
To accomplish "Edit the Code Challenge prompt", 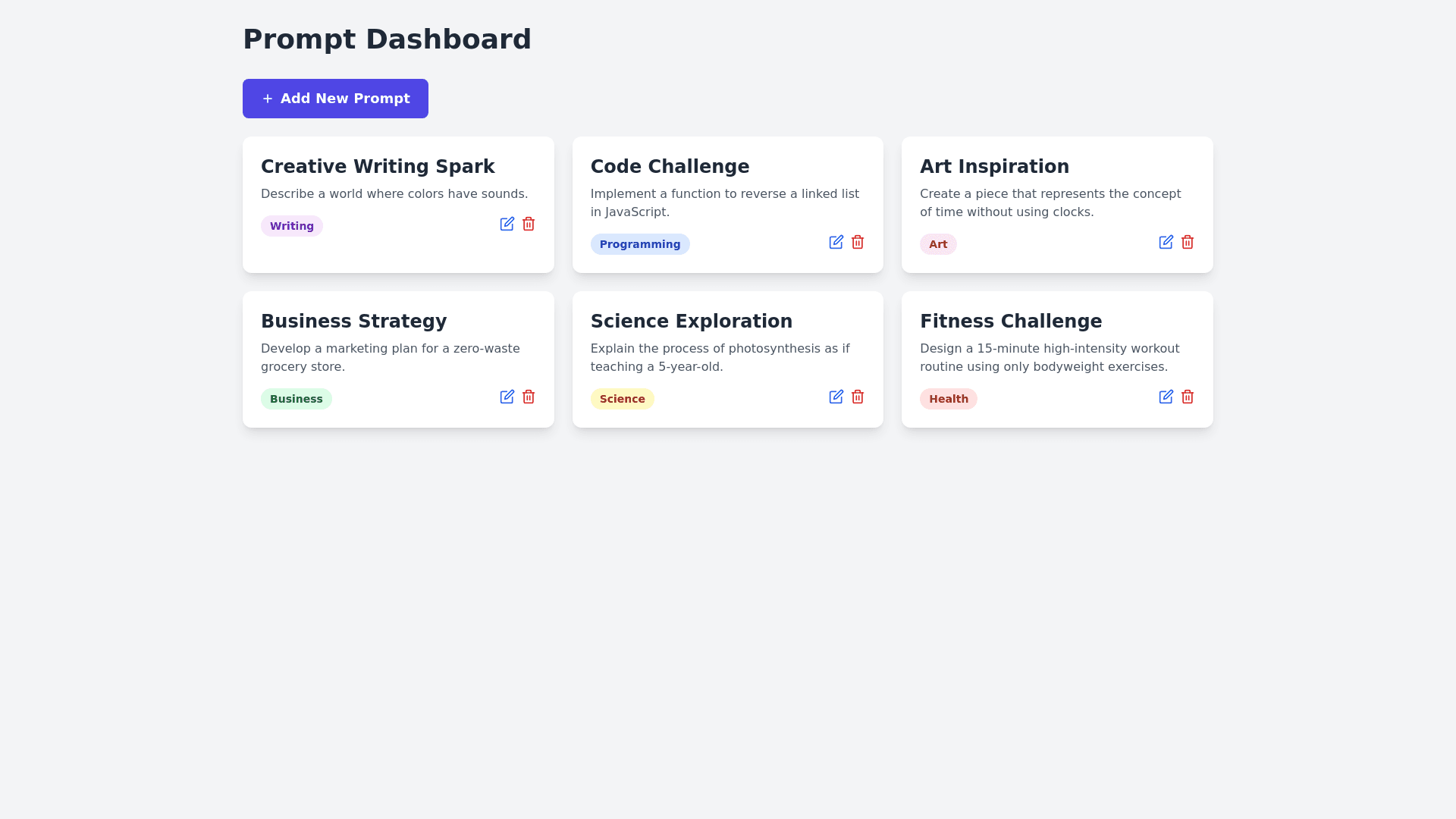I will click(x=836, y=242).
